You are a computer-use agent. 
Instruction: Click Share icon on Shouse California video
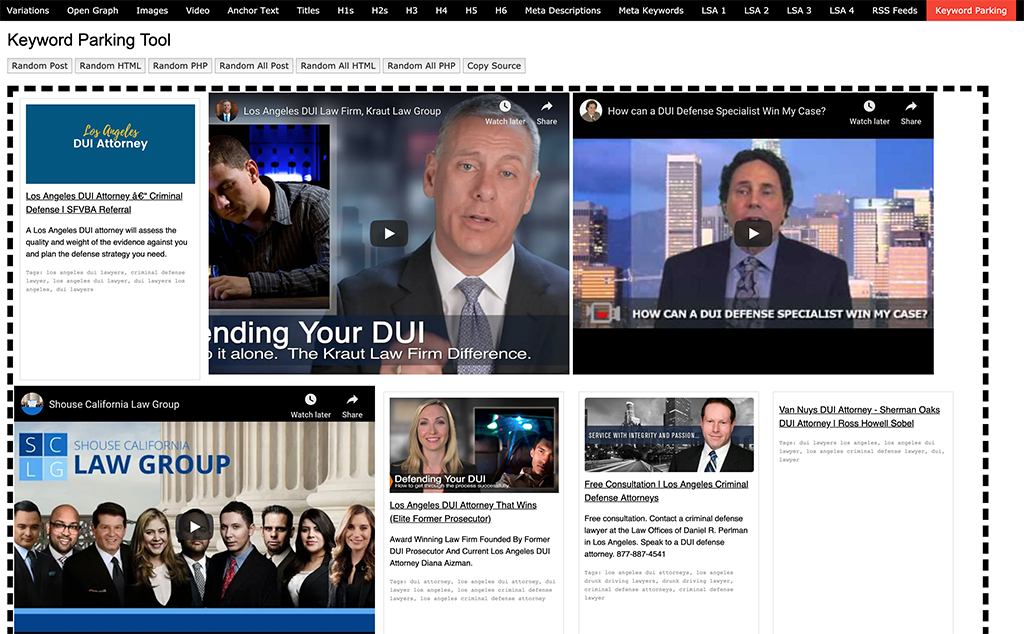coord(352,400)
